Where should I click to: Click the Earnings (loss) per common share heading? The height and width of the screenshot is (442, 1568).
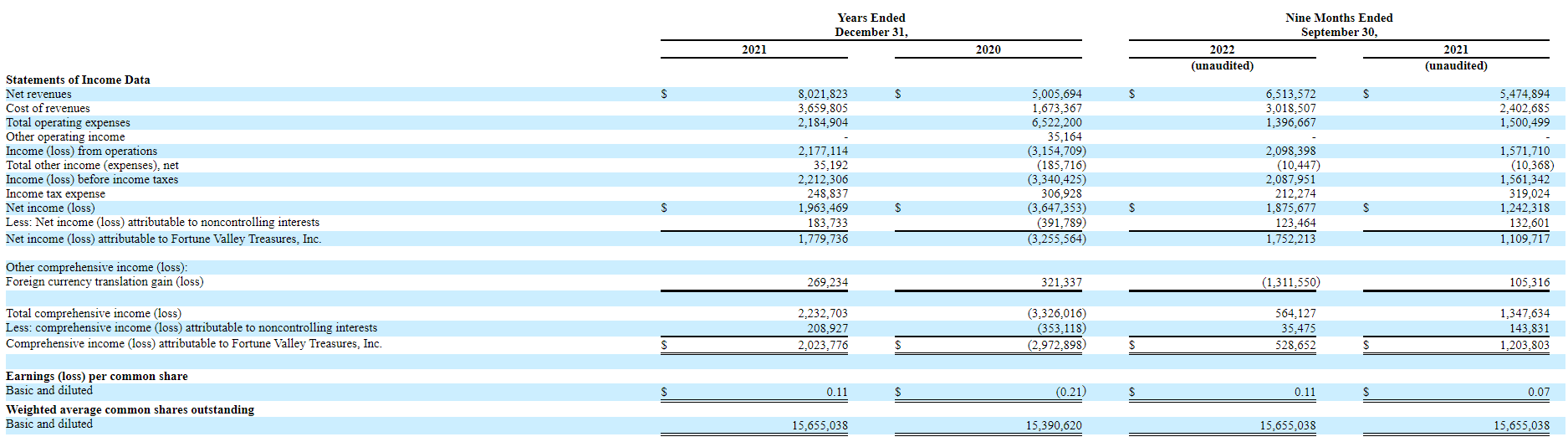coord(97,377)
